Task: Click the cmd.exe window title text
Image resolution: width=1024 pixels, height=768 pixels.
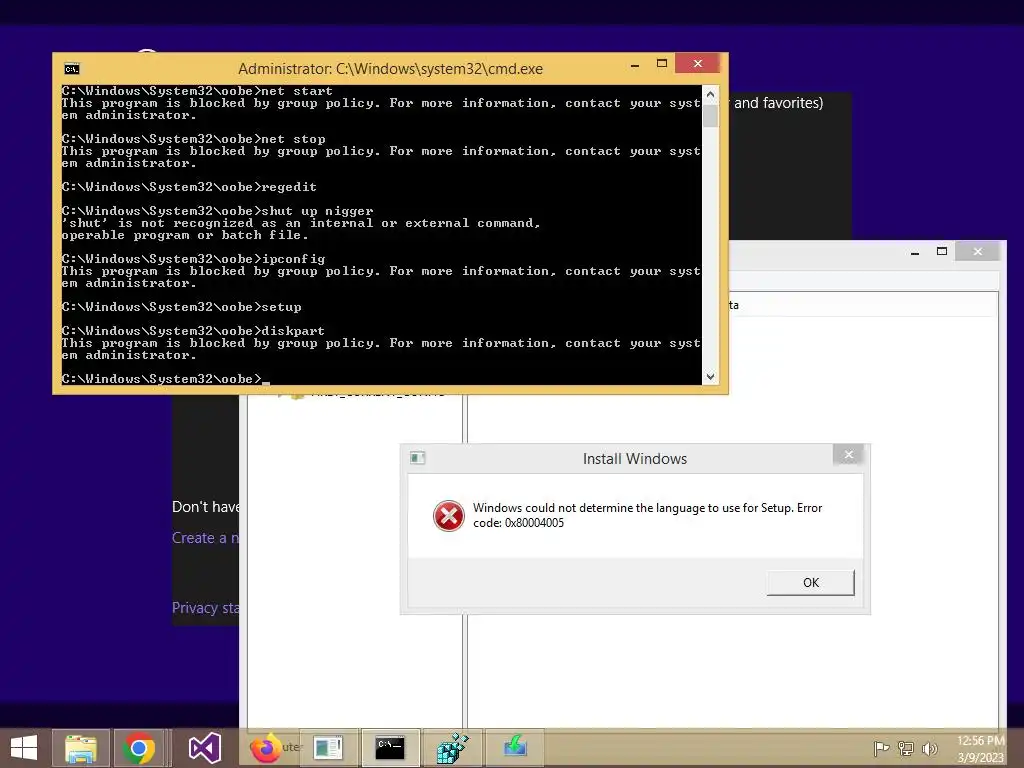Action: click(391, 69)
